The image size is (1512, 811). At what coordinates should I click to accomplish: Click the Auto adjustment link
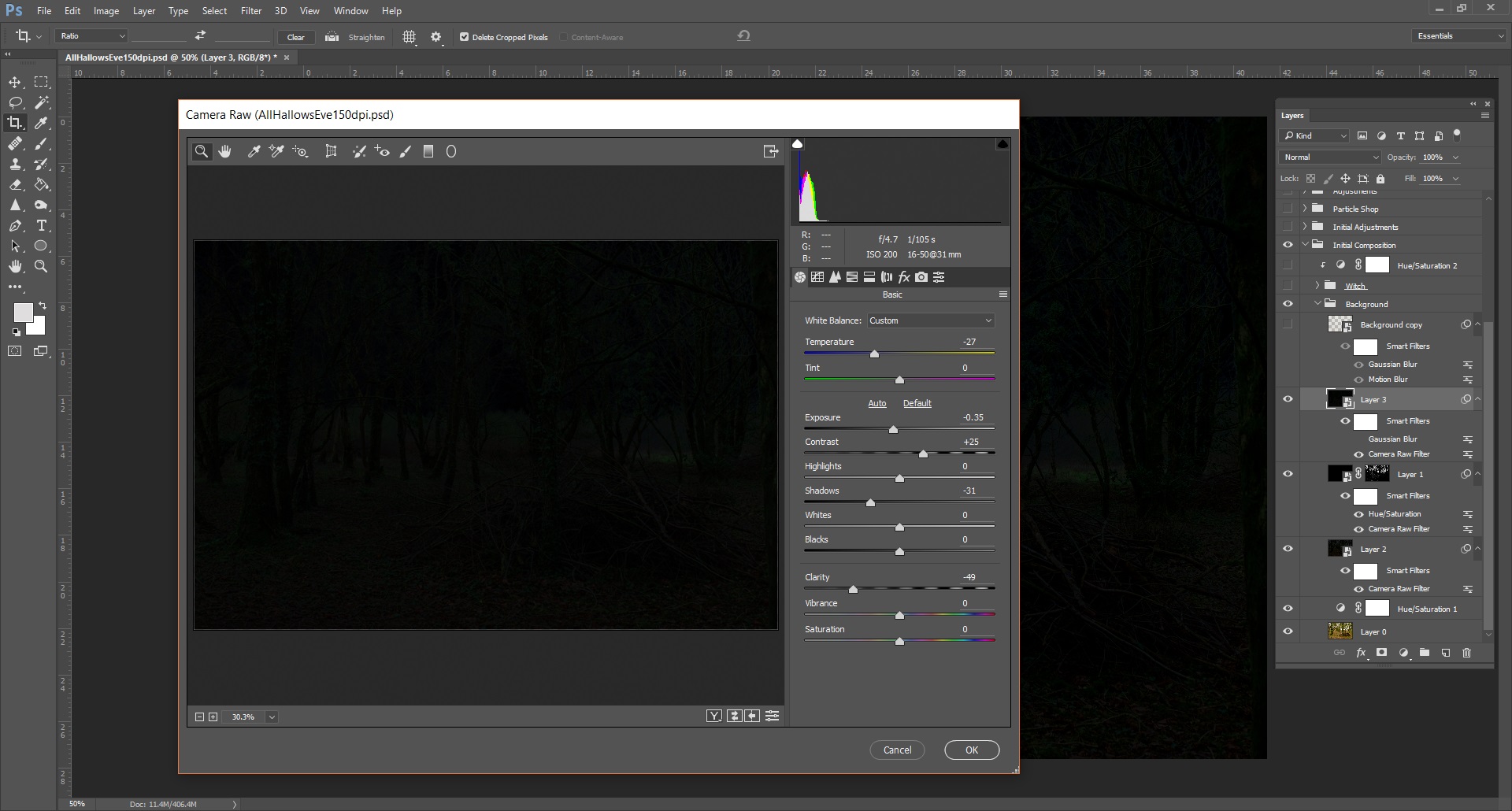coord(876,403)
